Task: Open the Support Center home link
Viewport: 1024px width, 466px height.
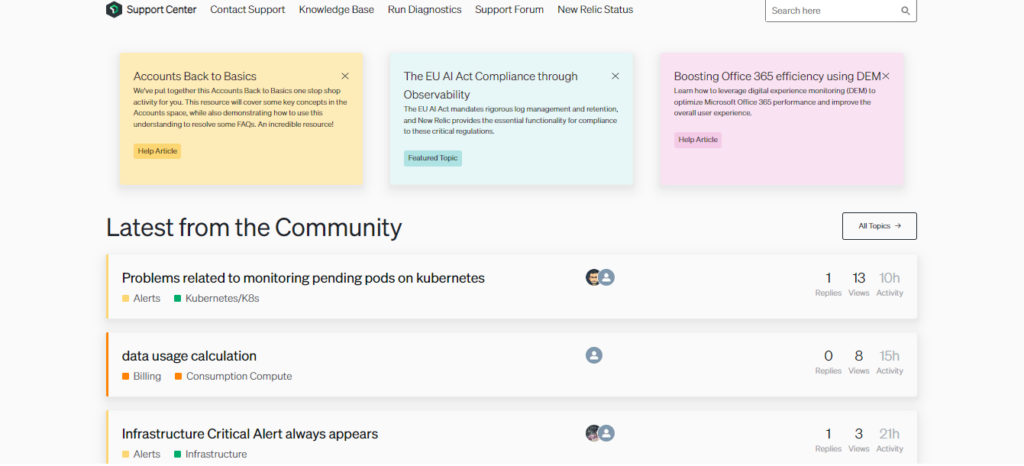Action: pyautogui.click(x=161, y=10)
